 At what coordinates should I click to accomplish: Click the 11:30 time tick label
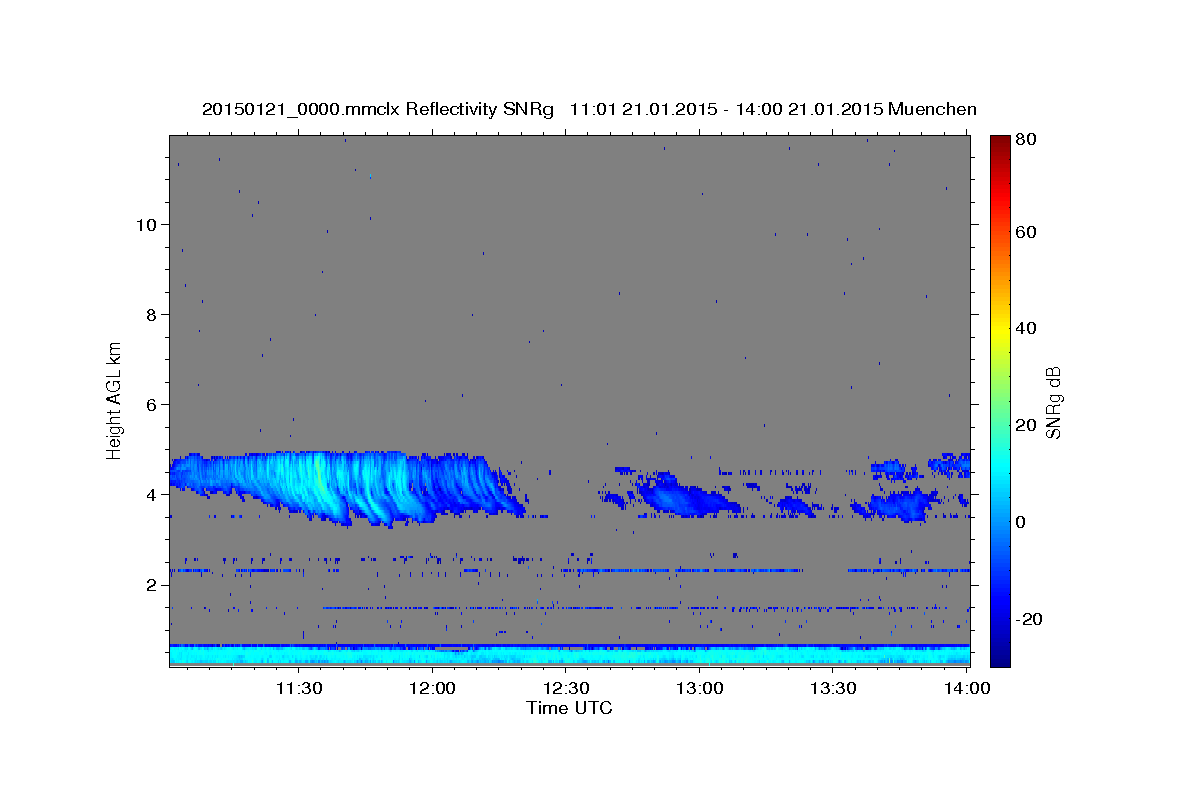[x=298, y=688]
